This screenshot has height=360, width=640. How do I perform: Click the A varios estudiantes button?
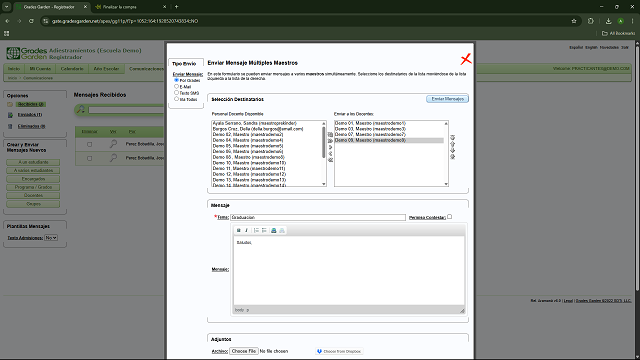[x=33, y=171]
